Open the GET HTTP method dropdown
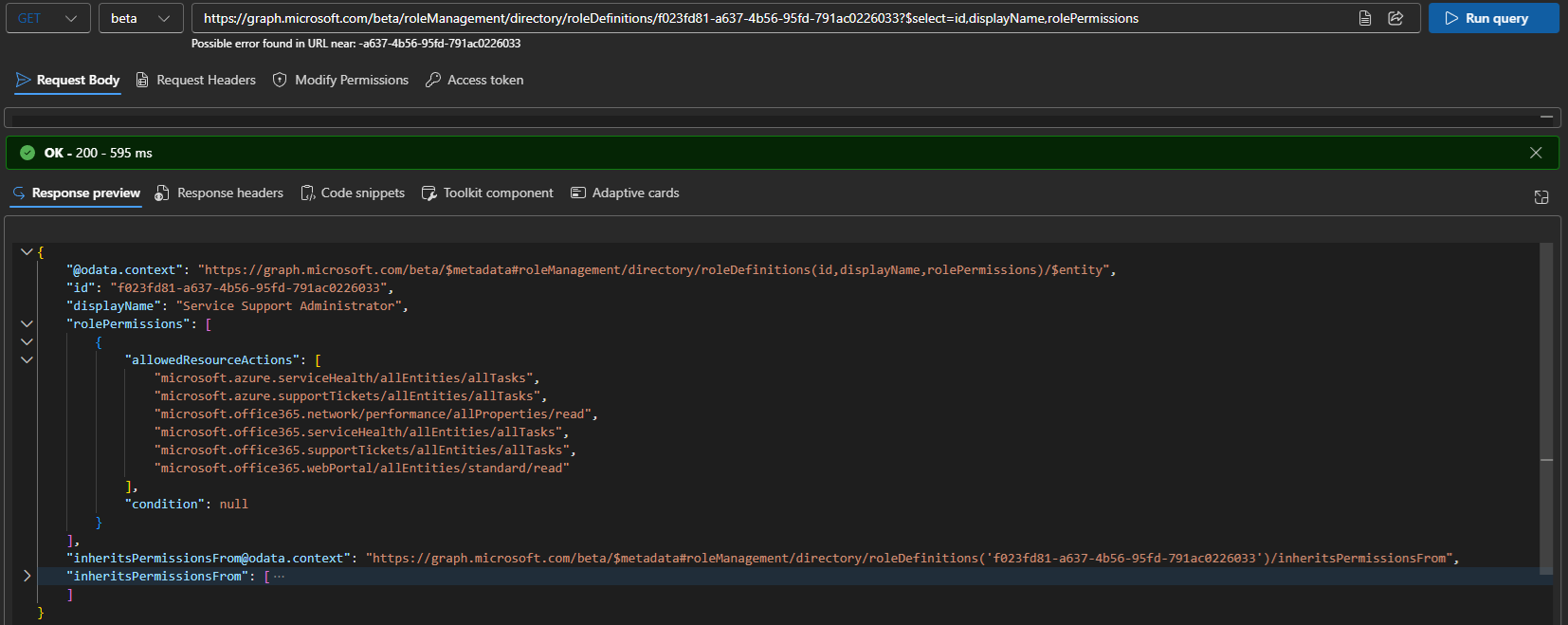This screenshot has width=1568, height=625. tap(48, 18)
